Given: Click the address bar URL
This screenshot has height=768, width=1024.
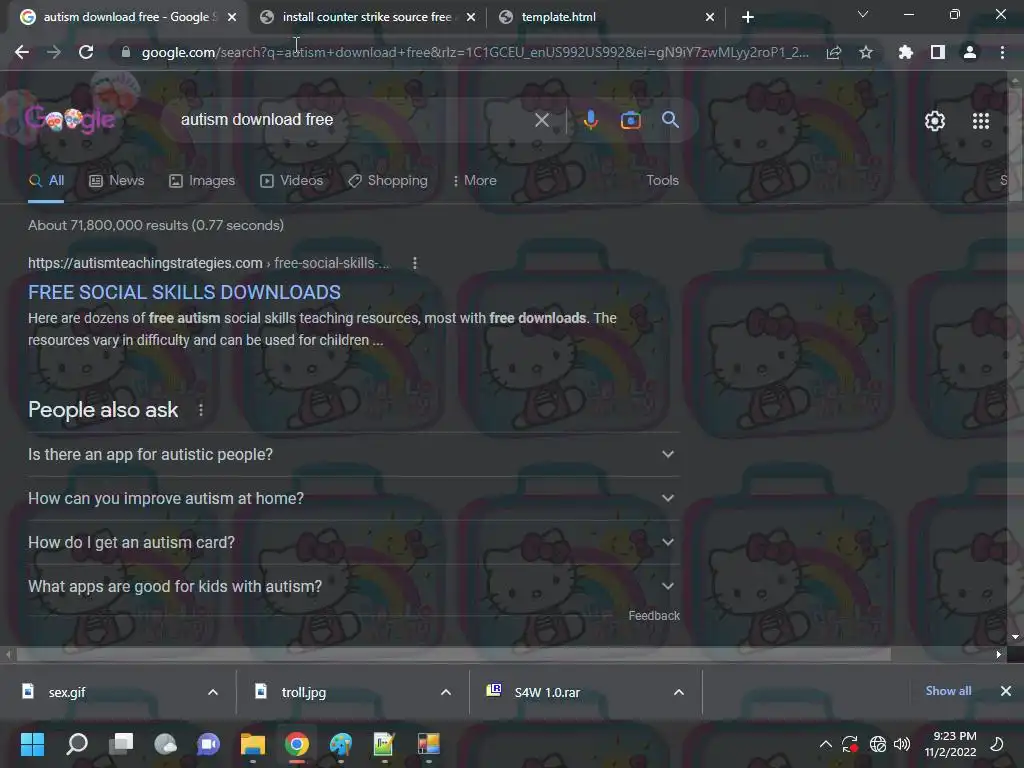Looking at the screenshot, I should [475, 52].
